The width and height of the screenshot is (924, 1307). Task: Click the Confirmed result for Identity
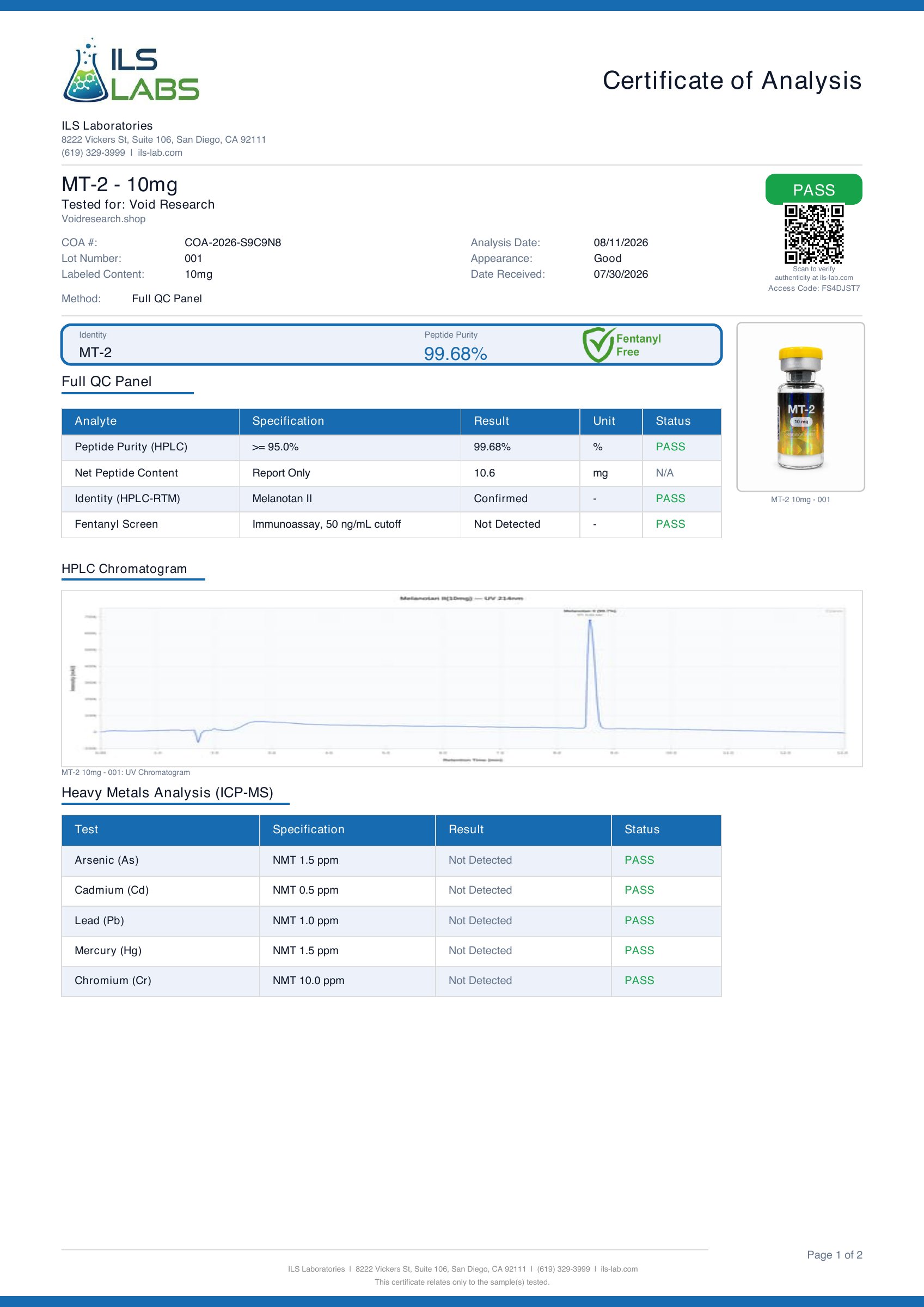point(500,499)
